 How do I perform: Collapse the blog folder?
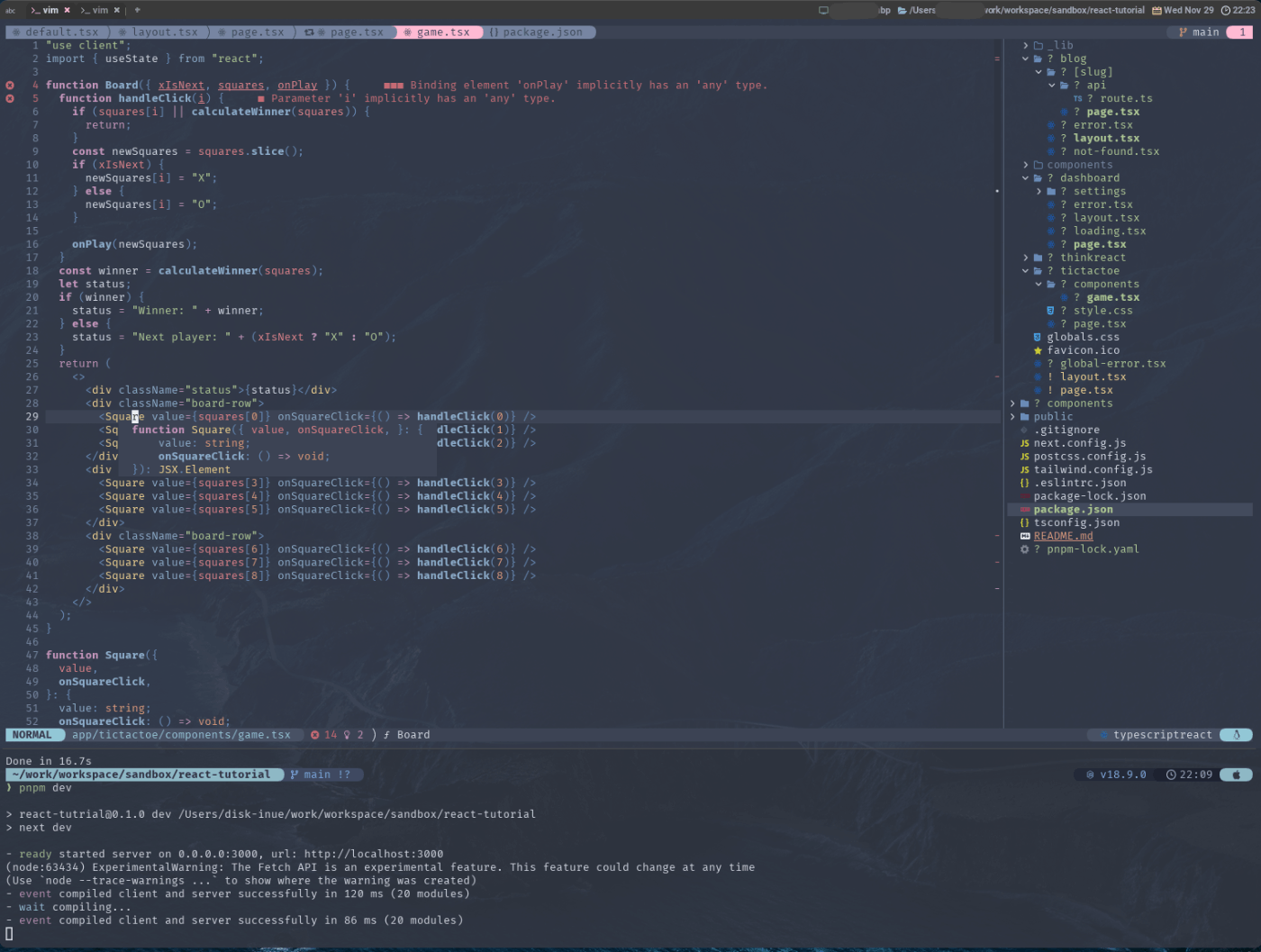point(1026,59)
